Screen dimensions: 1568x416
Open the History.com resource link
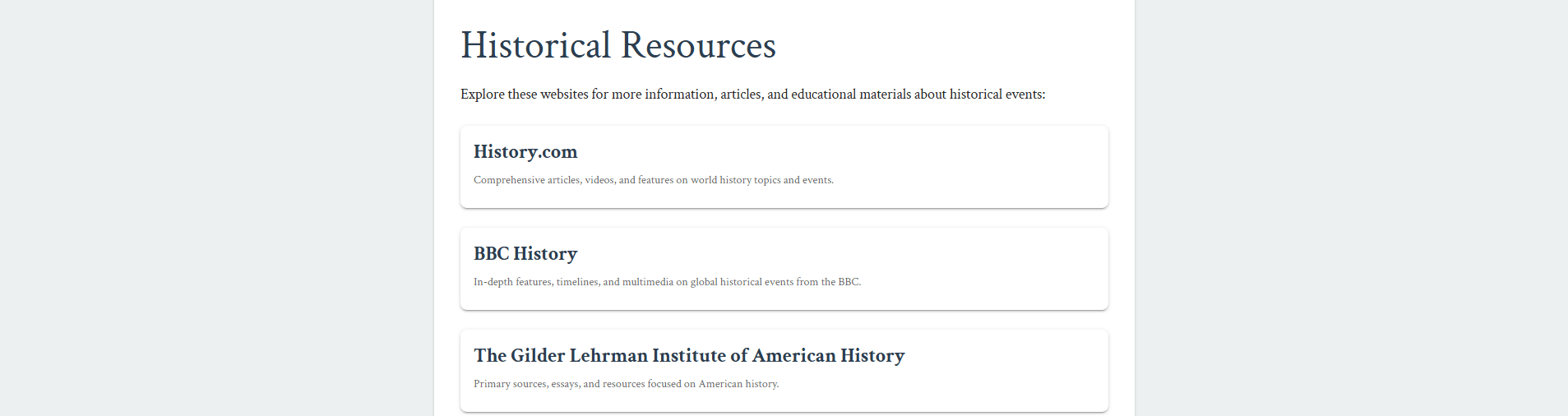click(525, 152)
